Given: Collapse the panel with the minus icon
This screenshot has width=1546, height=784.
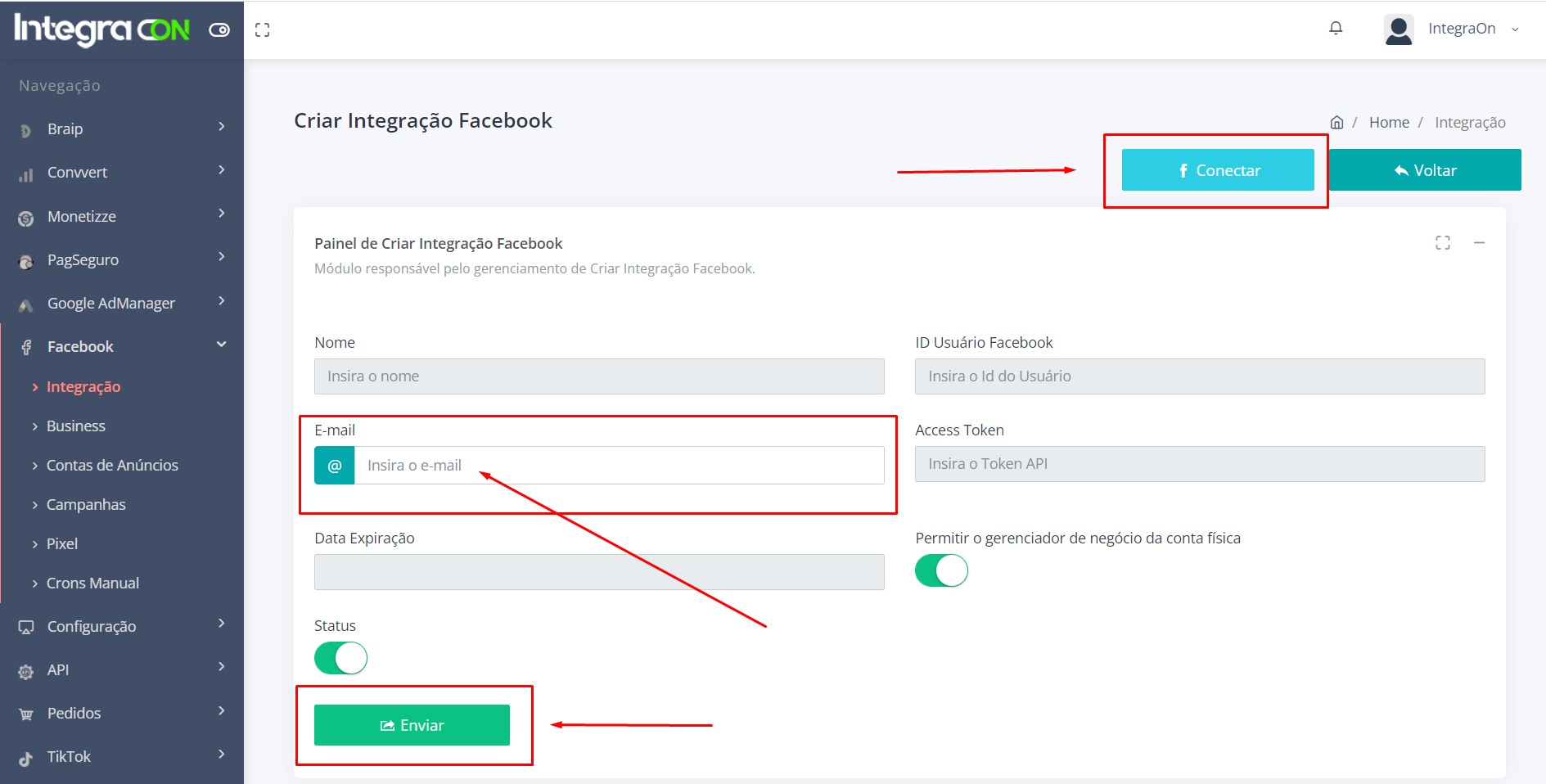Looking at the screenshot, I should pos(1479,243).
